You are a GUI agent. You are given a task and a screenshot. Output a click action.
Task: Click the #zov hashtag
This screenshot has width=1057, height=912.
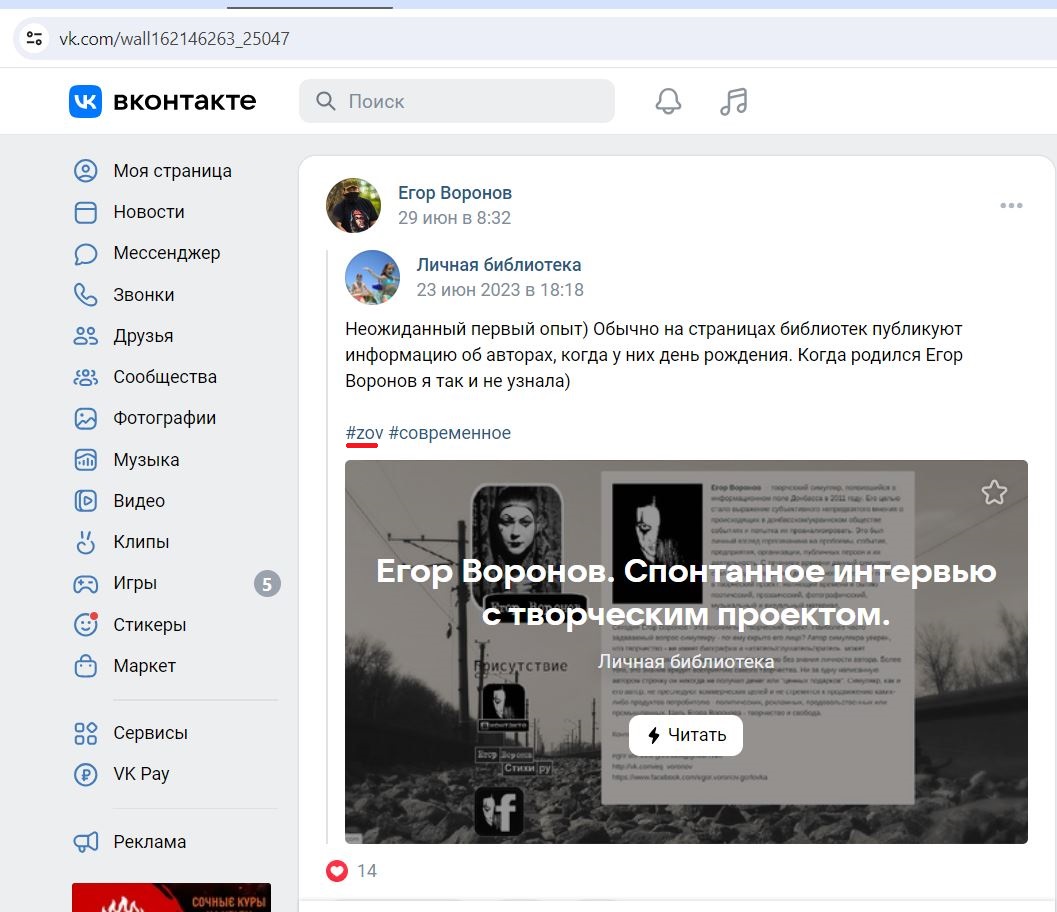(x=364, y=433)
